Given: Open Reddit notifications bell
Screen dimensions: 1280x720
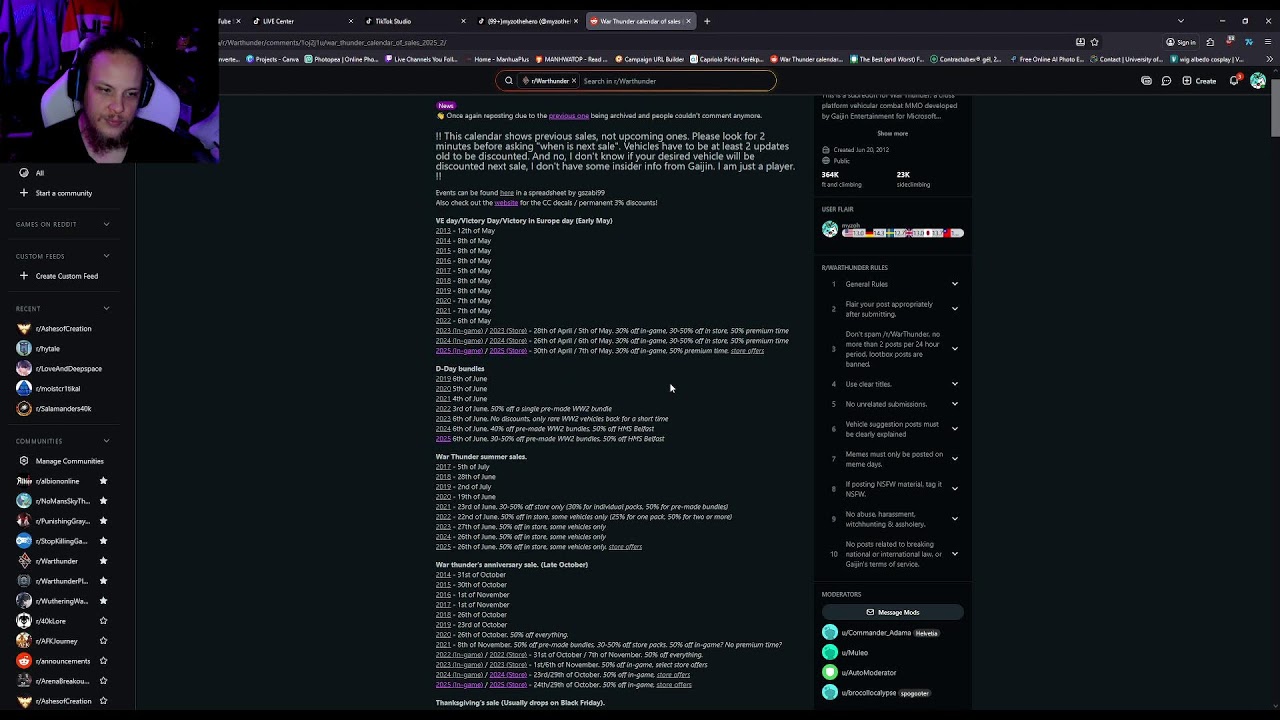Looking at the screenshot, I should 1234,81.
